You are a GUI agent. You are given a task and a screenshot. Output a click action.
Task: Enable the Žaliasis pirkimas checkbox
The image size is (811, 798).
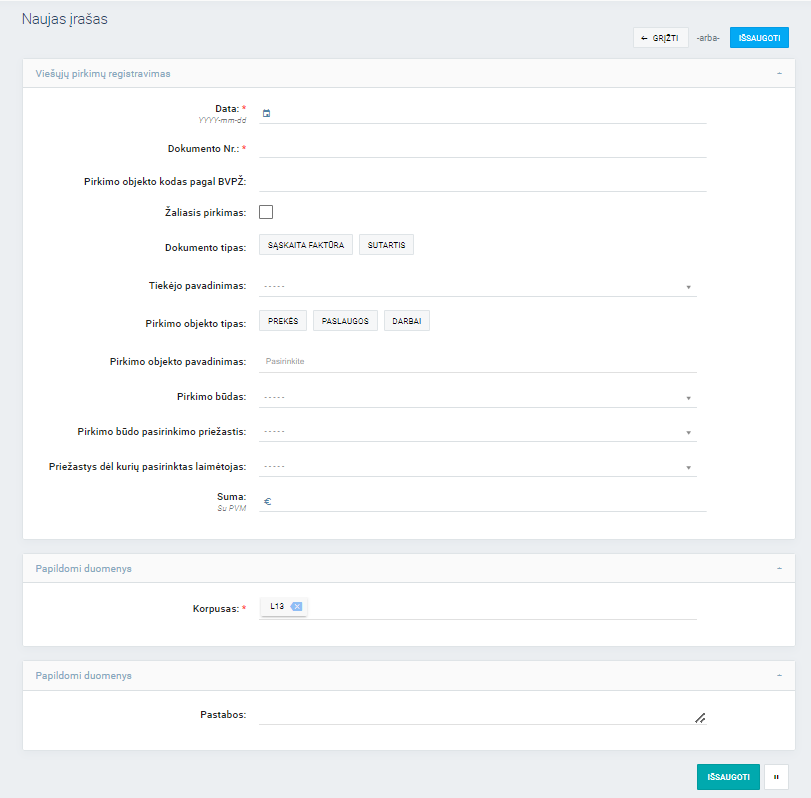pyautogui.click(x=266, y=212)
